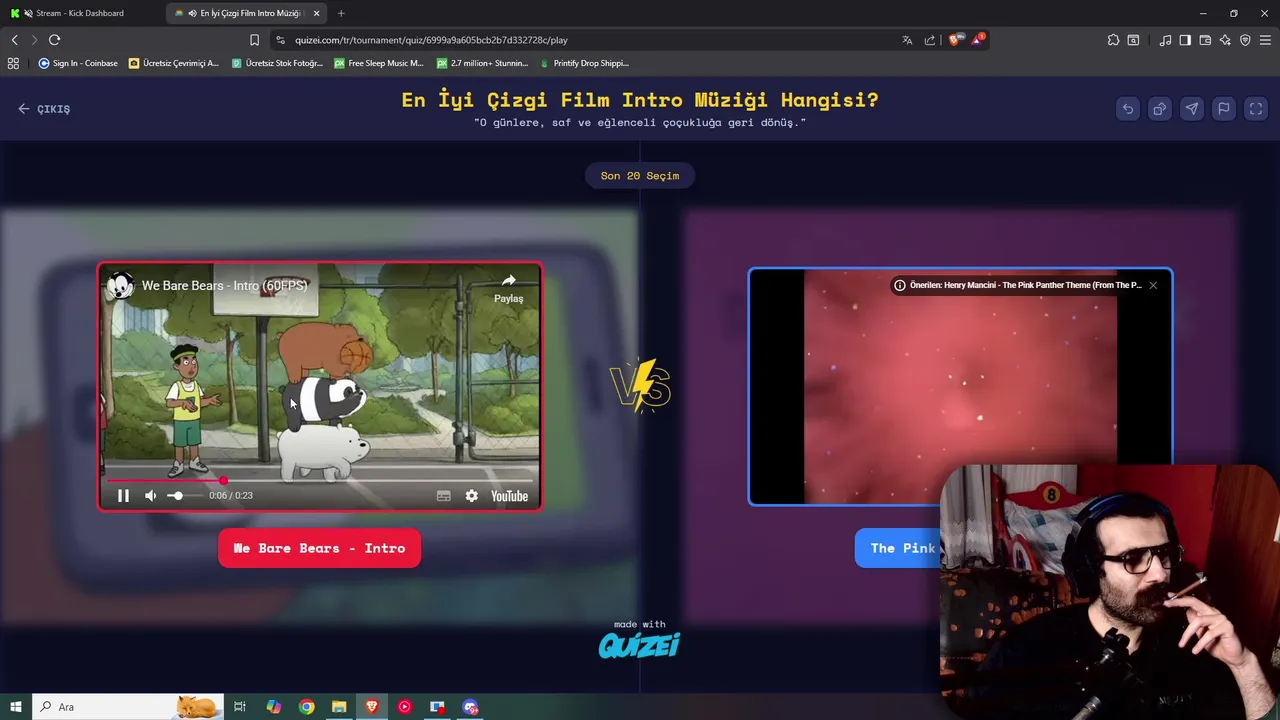1280x720 pixels.
Task: Click the Paylaş share arrow on video
Action: [508, 287]
